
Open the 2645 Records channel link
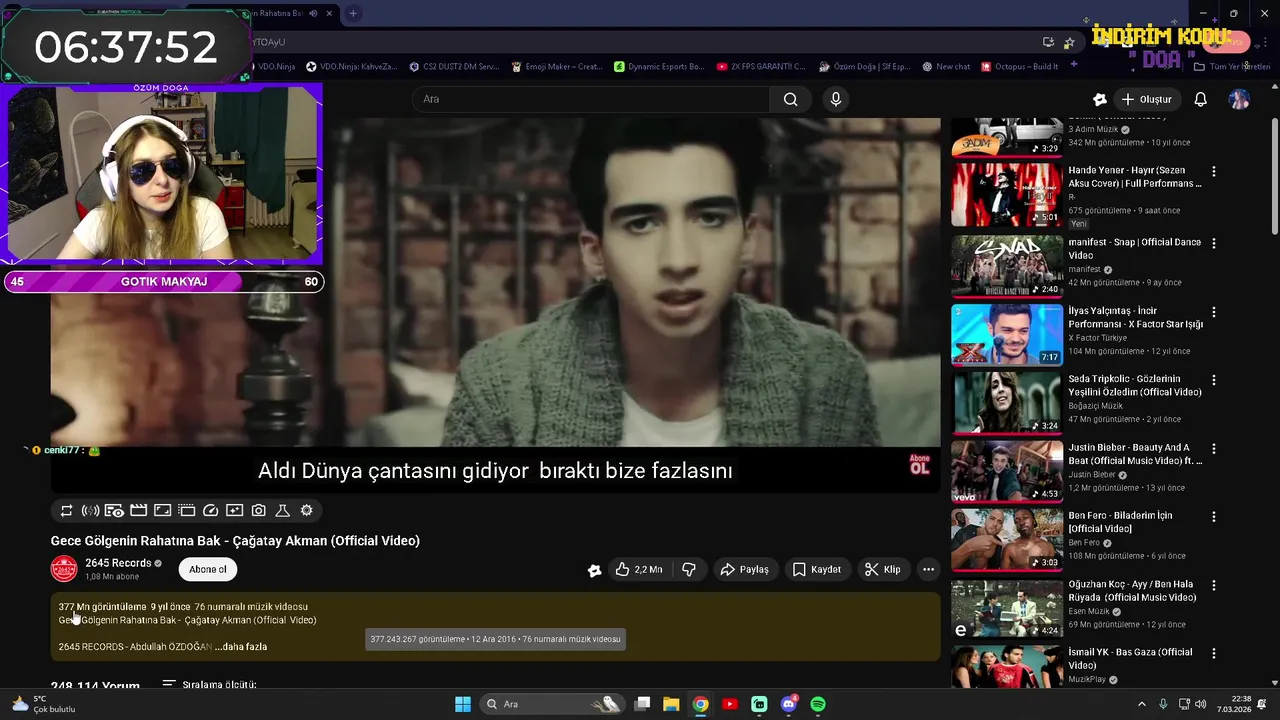118,563
